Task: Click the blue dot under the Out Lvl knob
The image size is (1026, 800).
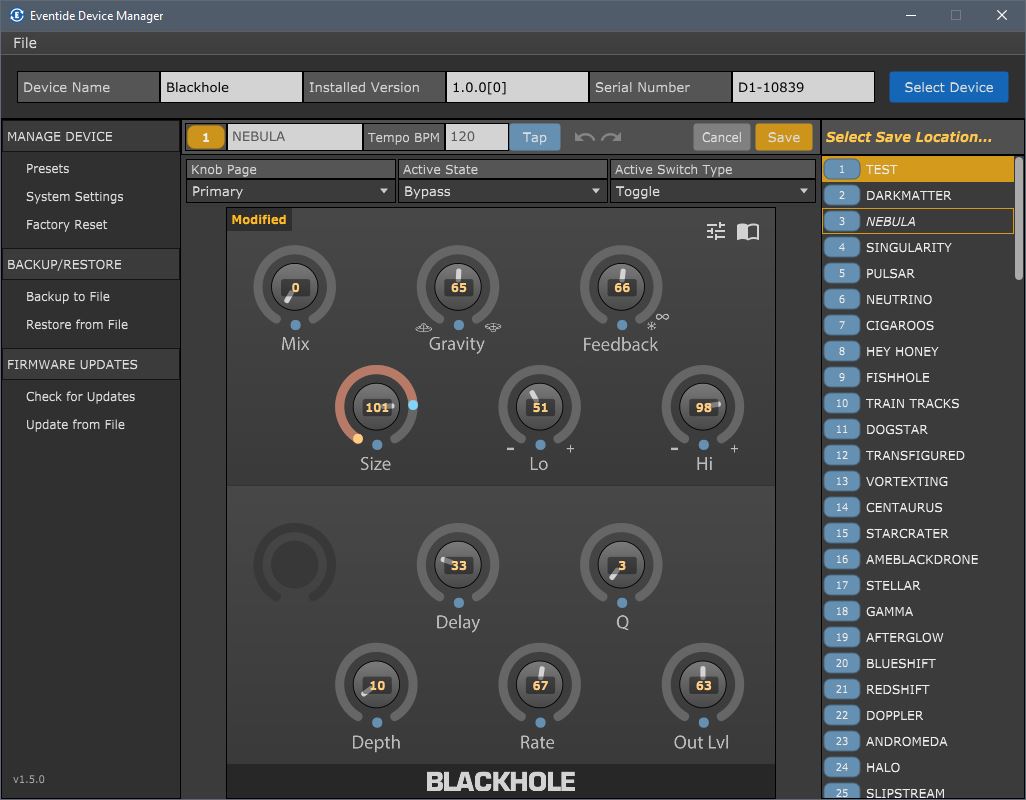Action: coord(703,723)
